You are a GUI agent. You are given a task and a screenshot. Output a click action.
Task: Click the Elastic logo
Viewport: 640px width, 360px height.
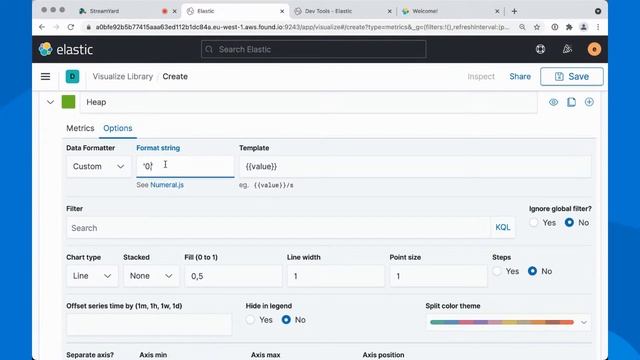(66, 49)
